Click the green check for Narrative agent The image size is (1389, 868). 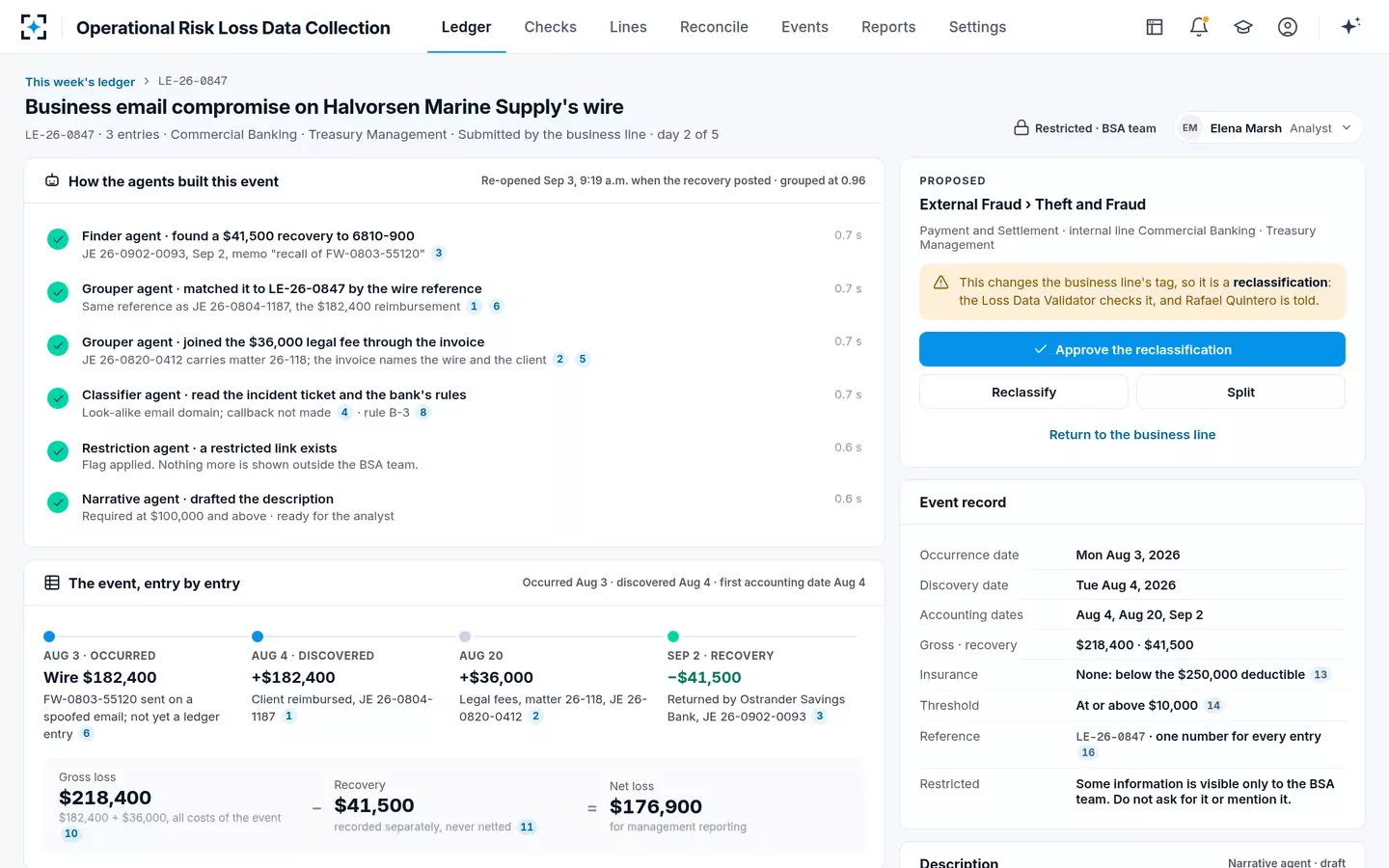(58, 502)
